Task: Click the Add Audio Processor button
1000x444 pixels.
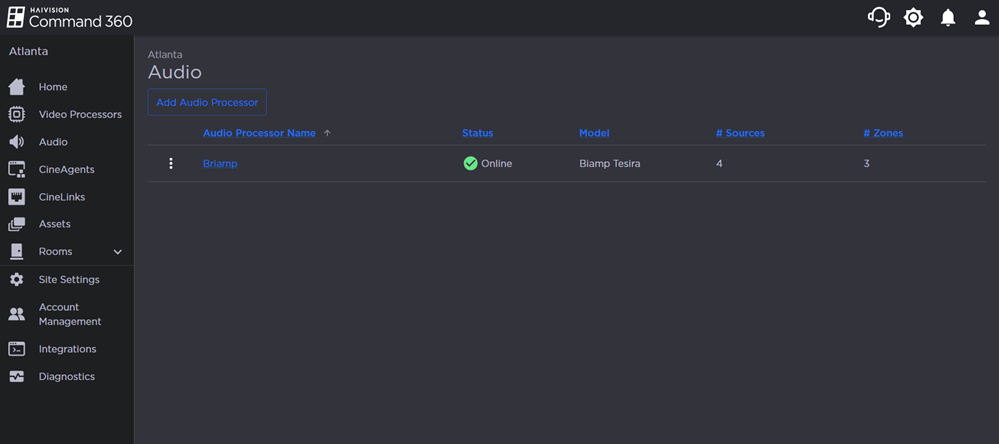Action: pos(207,102)
